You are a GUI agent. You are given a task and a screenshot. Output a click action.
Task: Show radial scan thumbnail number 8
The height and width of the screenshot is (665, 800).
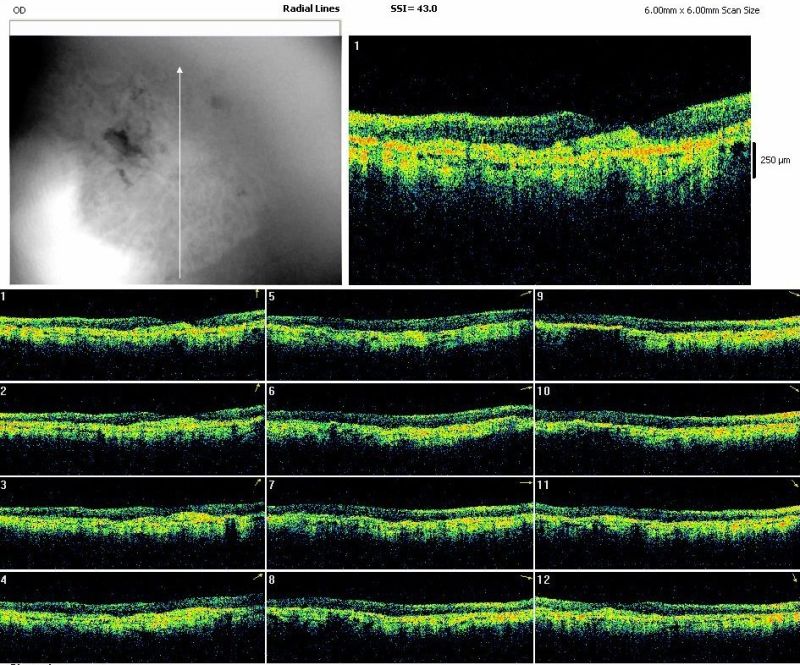(400, 614)
